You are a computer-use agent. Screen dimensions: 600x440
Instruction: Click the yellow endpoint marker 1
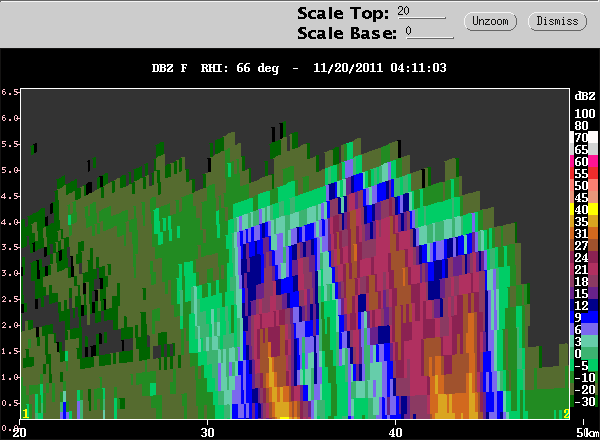(26, 413)
